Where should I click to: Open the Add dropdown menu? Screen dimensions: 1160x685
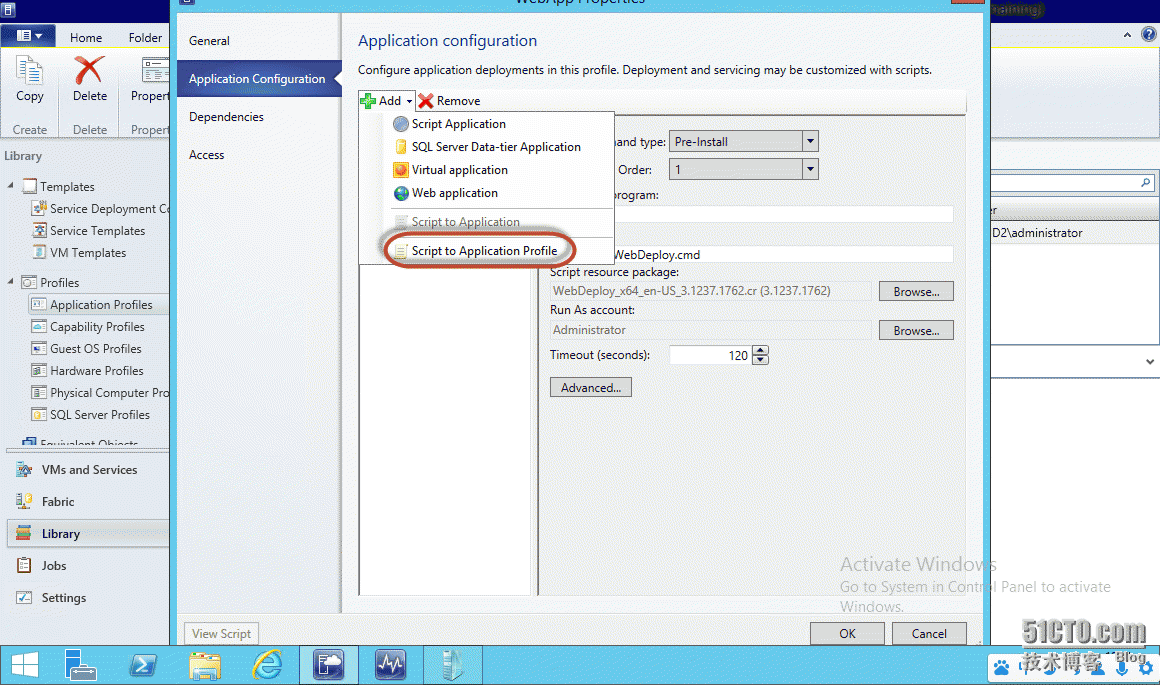pos(386,101)
